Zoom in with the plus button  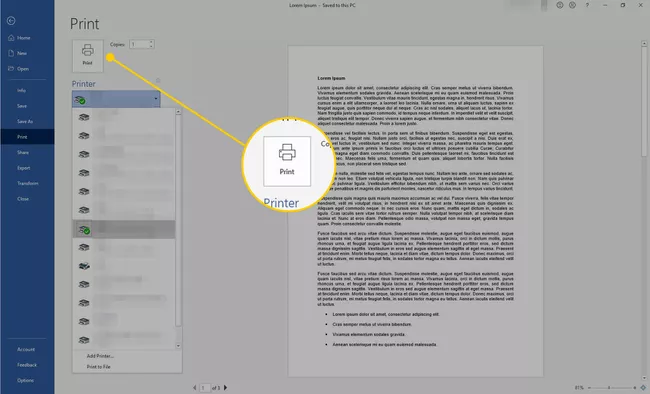[635, 388]
